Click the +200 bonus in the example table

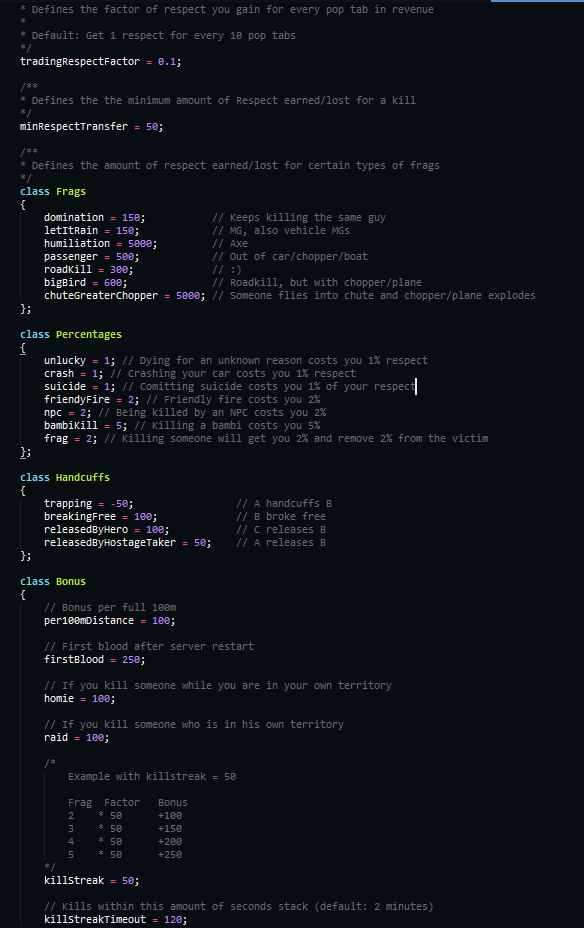click(170, 842)
